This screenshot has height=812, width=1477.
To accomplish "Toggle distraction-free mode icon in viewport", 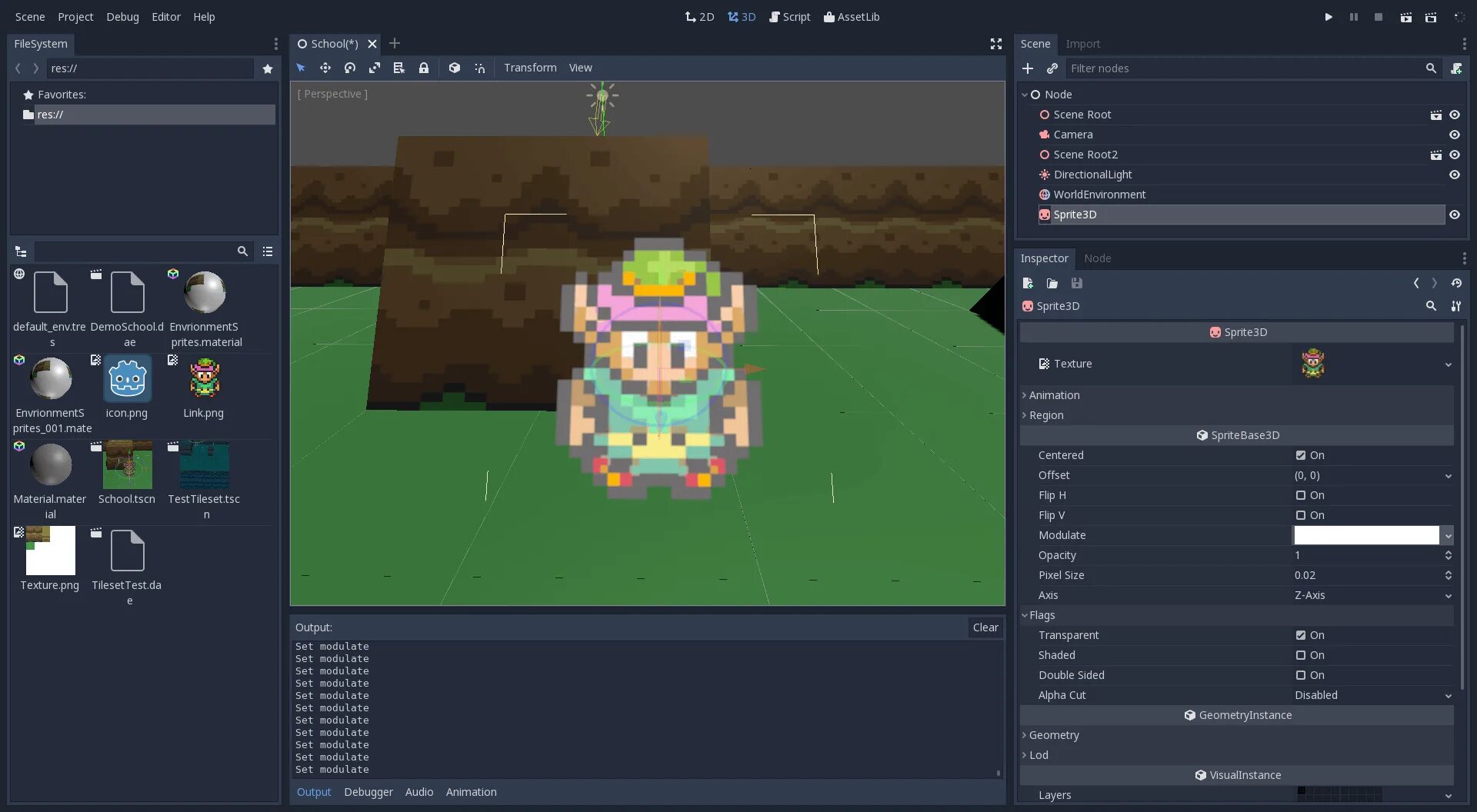I will click(x=996, y=44).
